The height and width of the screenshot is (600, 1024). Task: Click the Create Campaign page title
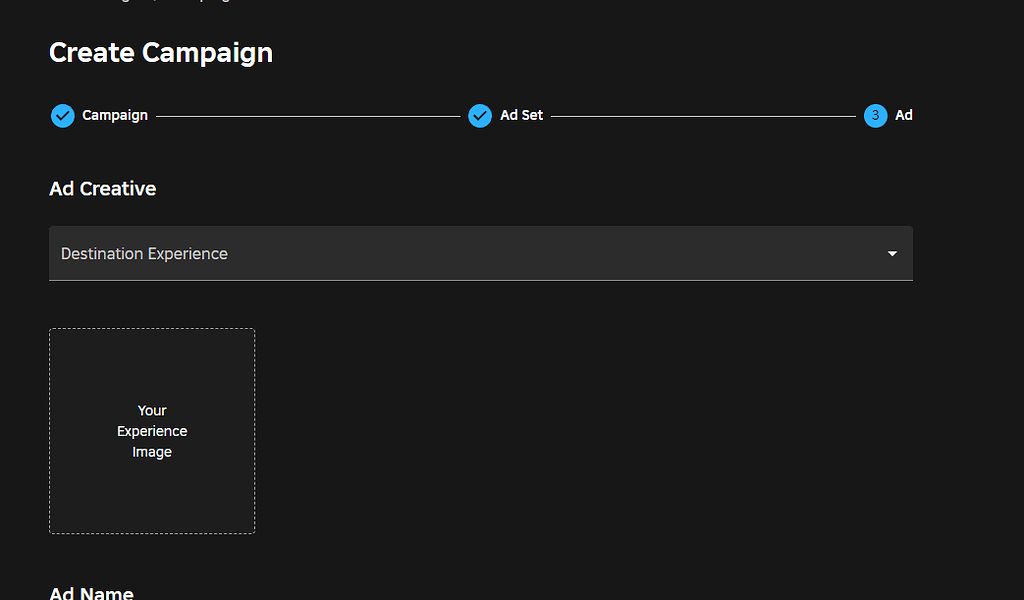tap(161, 52)
